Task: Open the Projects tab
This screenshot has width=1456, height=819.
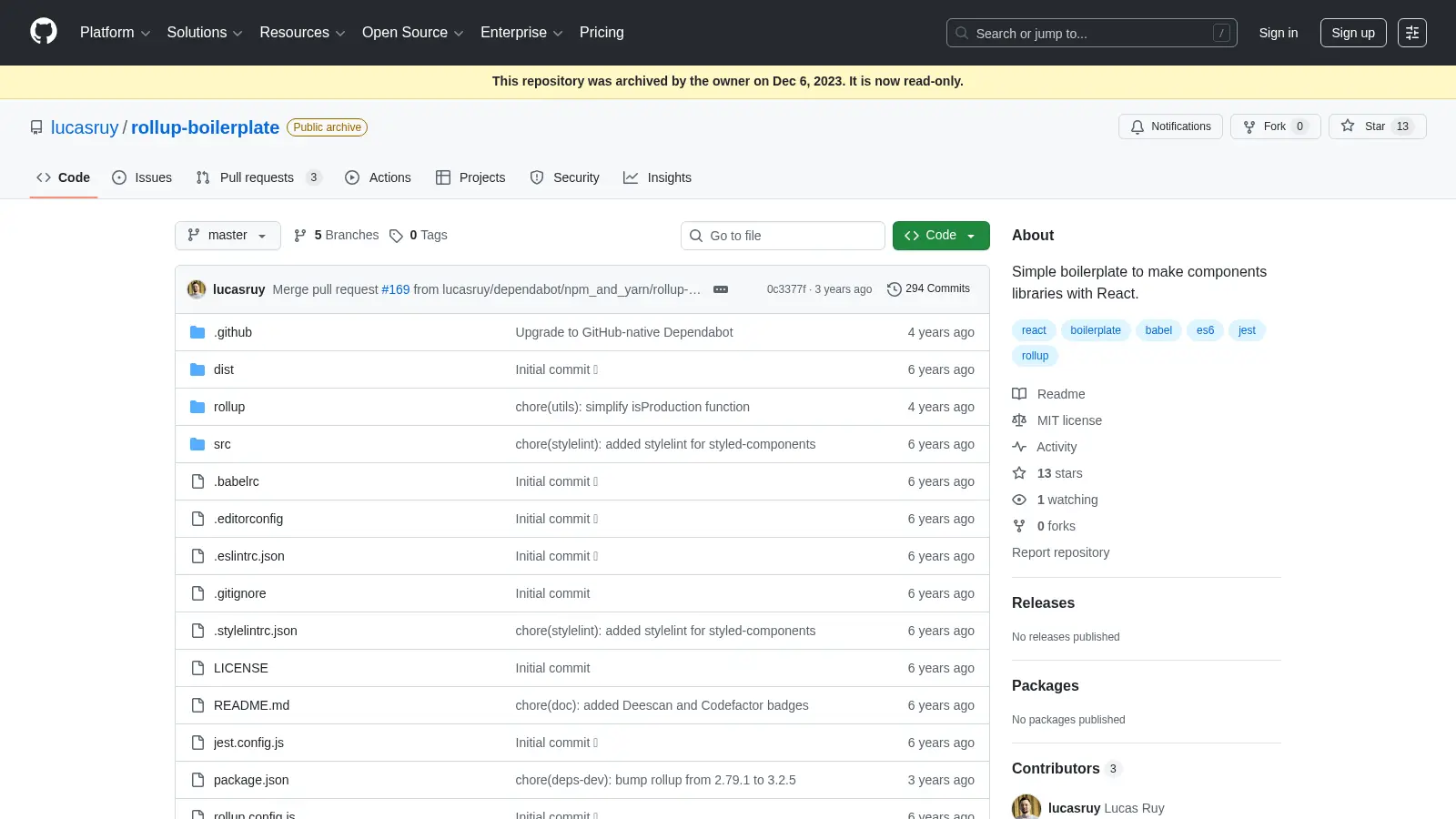Action: 470,177
